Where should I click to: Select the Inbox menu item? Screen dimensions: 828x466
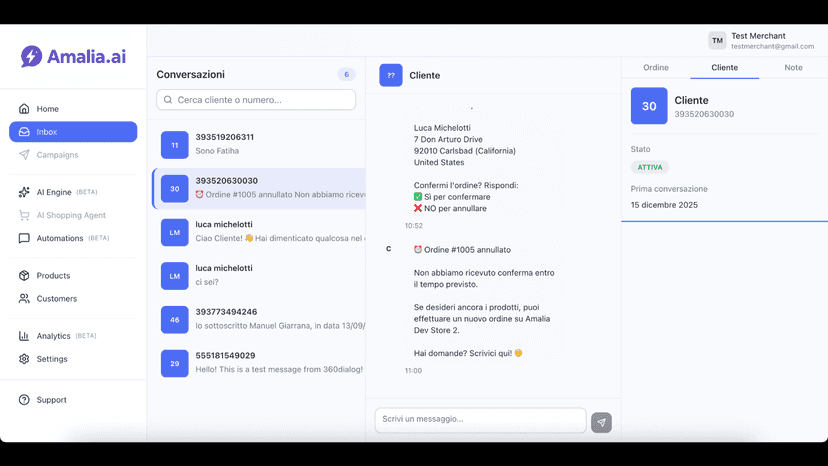click(73, 132)
